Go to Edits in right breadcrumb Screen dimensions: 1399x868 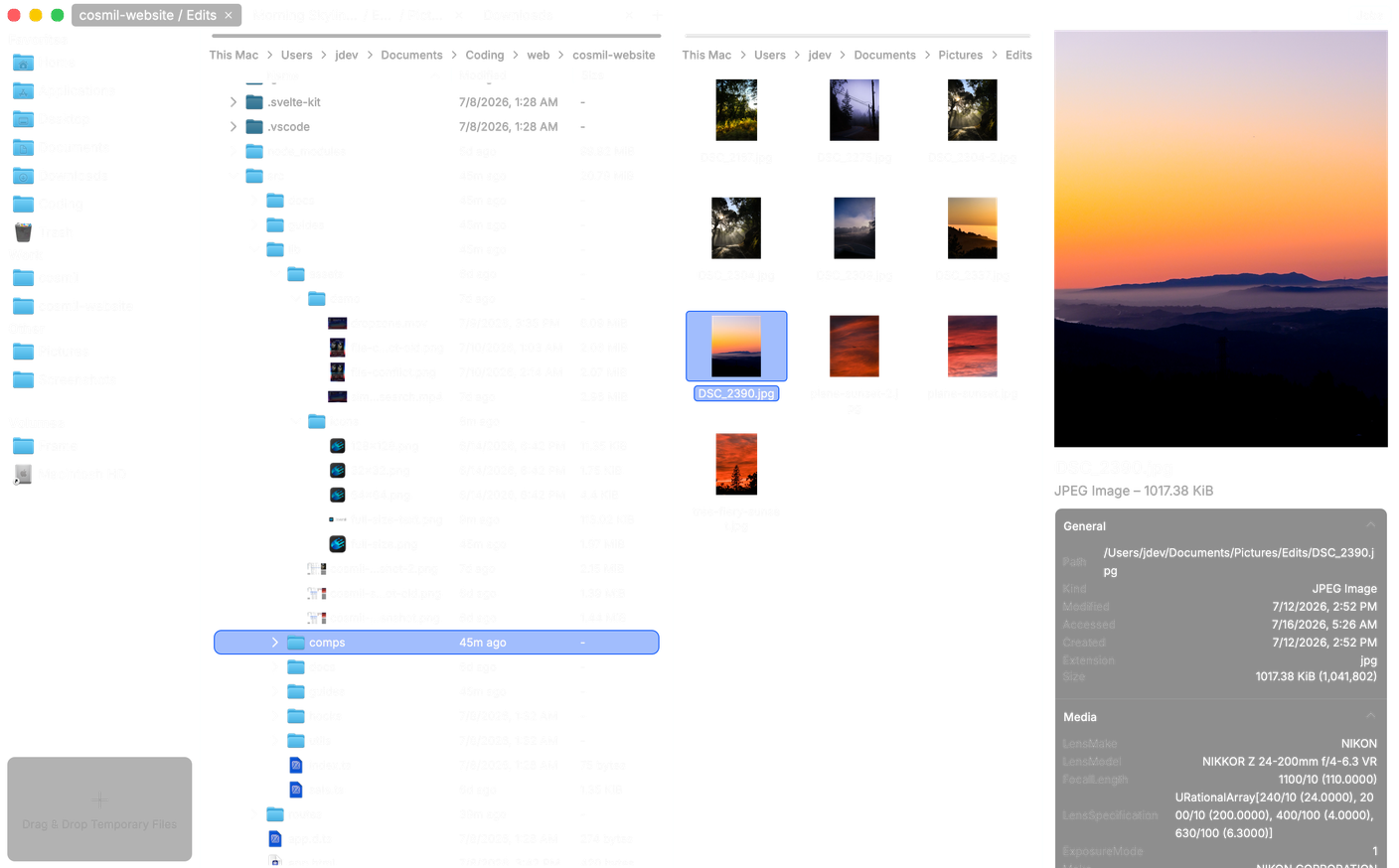click(1018, 55)
